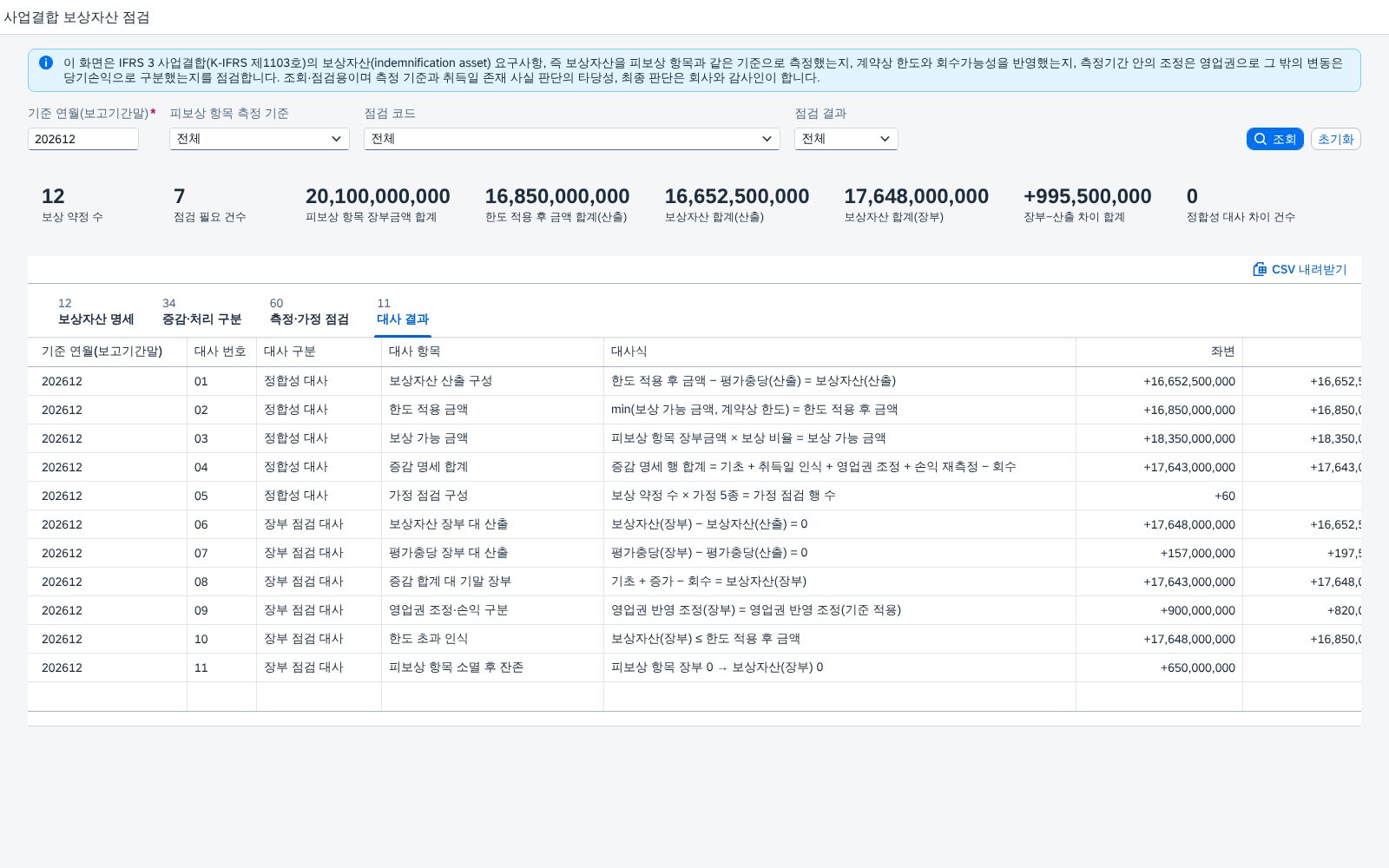Switch to the 증감·처리 구분 tab
This screenshot has width=1389, height=868.
coord(201,312)
